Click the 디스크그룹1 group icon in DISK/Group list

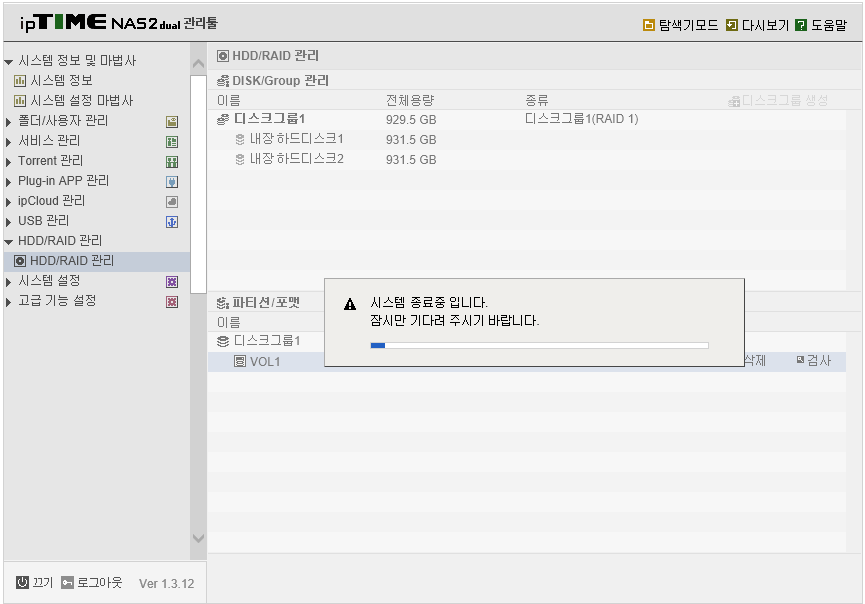(223, 119)
